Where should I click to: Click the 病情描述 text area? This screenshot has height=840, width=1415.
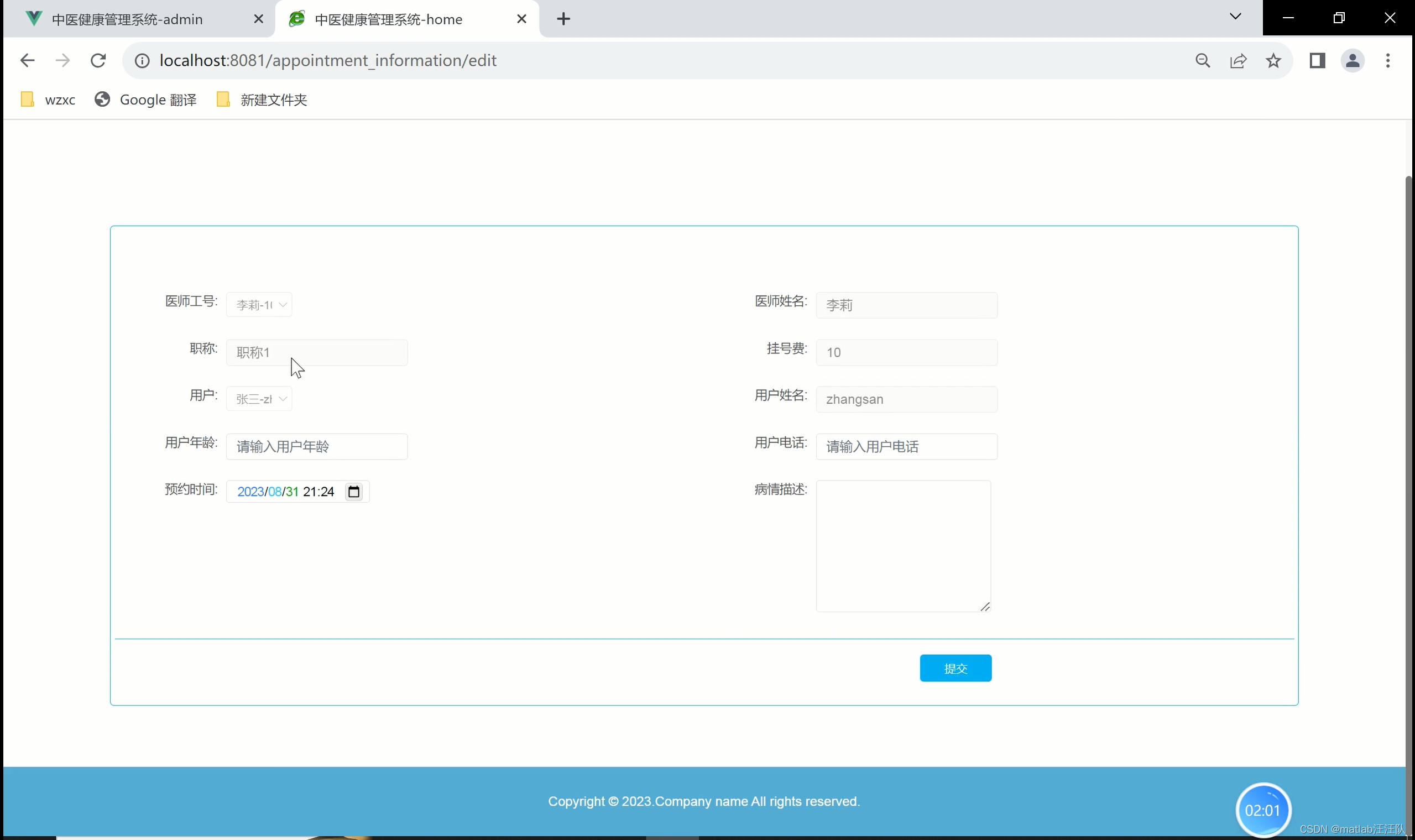904,546
